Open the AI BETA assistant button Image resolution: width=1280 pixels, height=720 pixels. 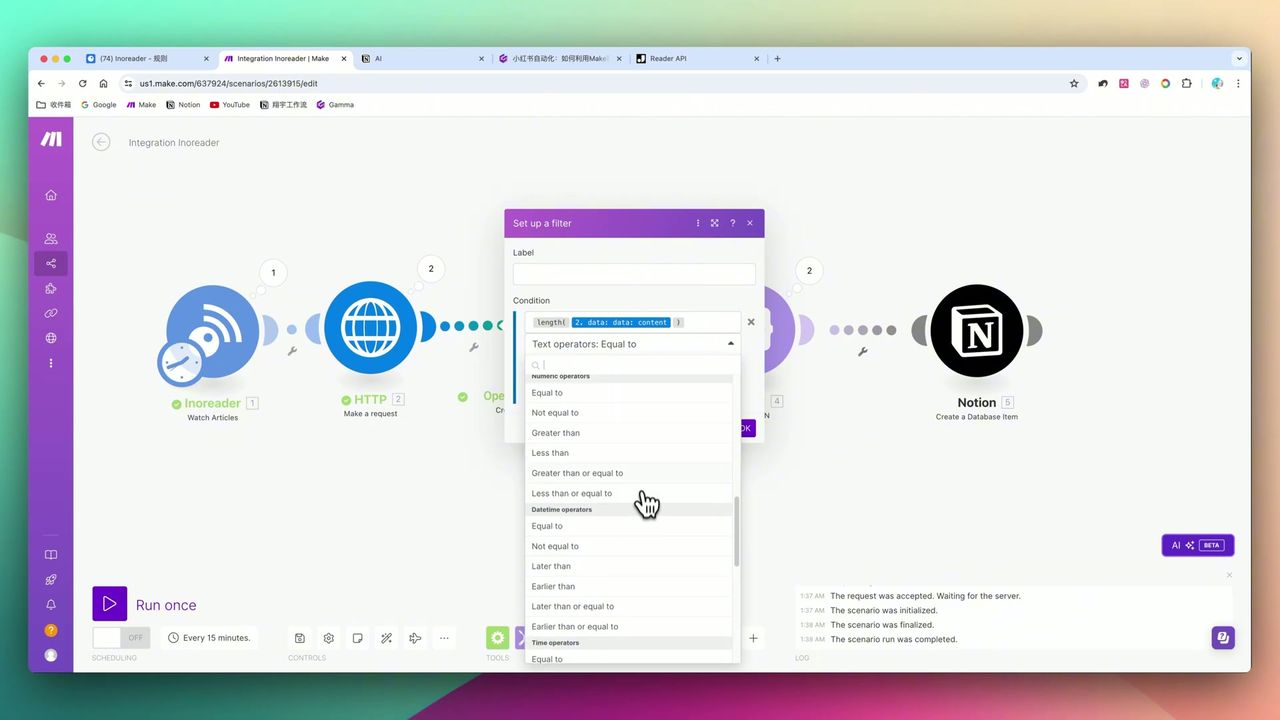pos(1197,545)
